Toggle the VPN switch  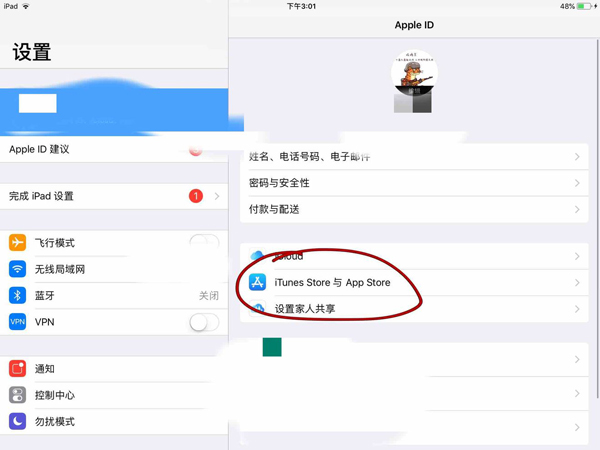point(204,322)
